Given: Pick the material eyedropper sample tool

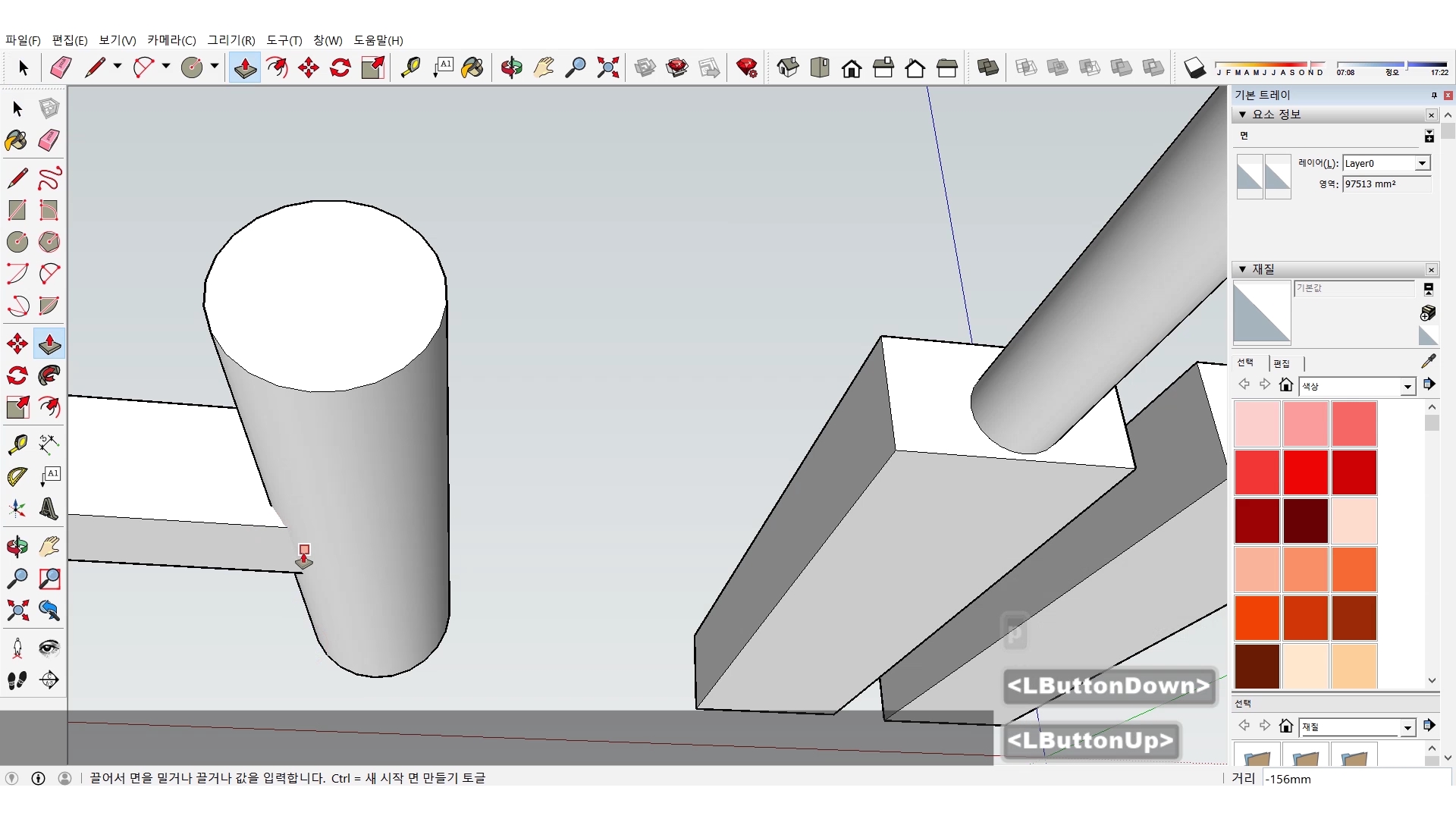Looking at the screenshot, I should (x=1428, y=362).
